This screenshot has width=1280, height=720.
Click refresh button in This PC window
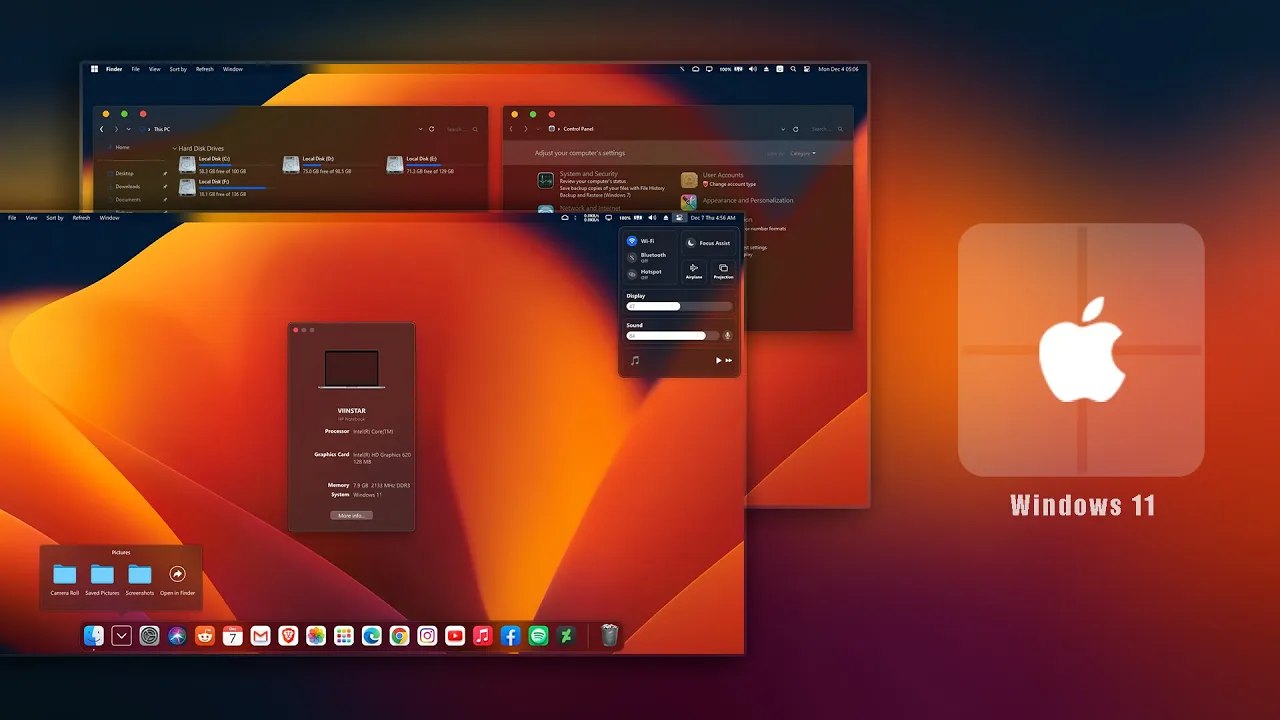(432, 129)
